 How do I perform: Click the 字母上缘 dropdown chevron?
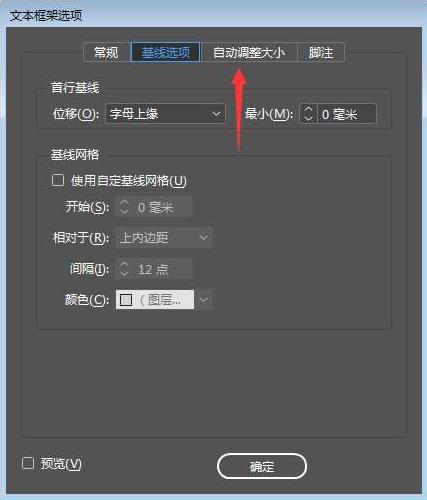pyautogui.click(x=216, y=114)
